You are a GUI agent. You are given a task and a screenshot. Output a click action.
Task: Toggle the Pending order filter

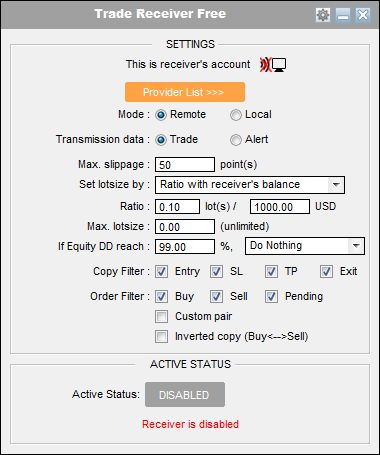[271, 297]
